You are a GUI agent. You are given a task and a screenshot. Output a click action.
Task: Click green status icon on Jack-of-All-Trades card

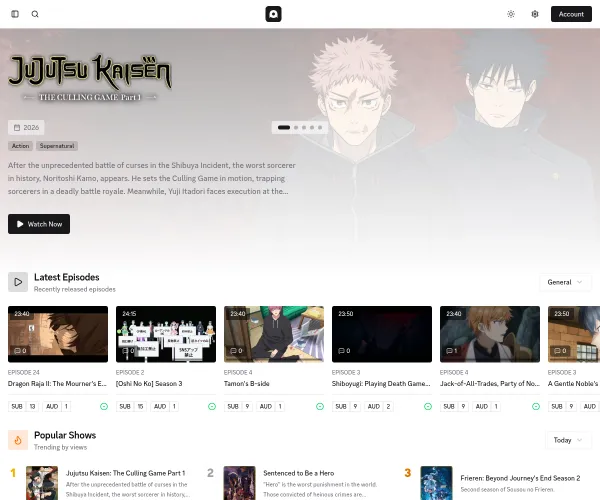tap(536, 406)
